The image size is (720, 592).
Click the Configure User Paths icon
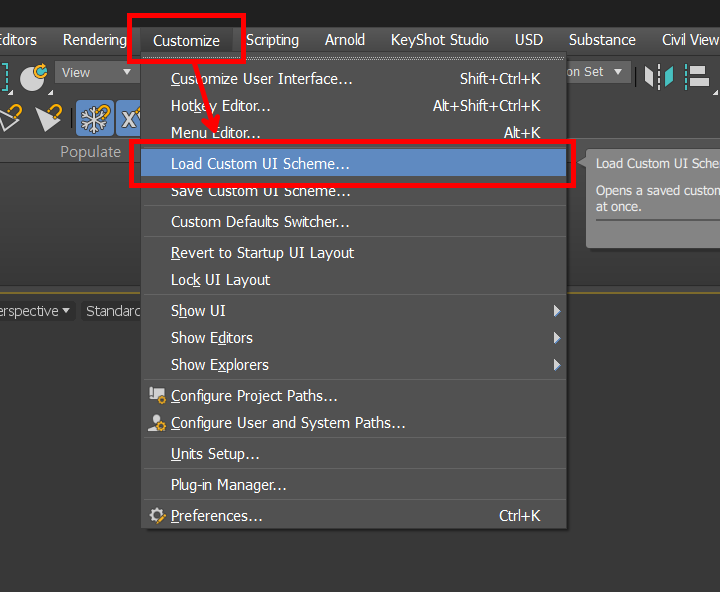[x=157, y=423]
